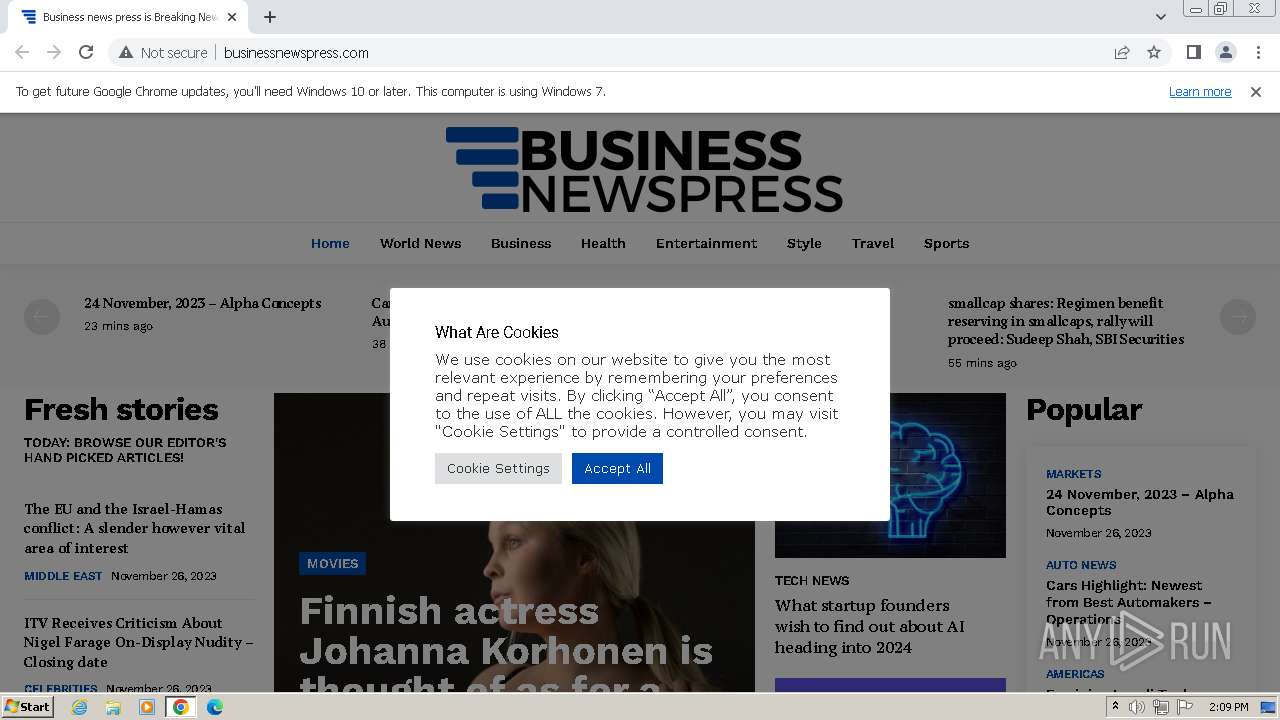This screenshot has width=1280, height=720.
Task: Open Popular story 24 November, 2023 – Alpha Concepts
Action: tap(1140, 502)
